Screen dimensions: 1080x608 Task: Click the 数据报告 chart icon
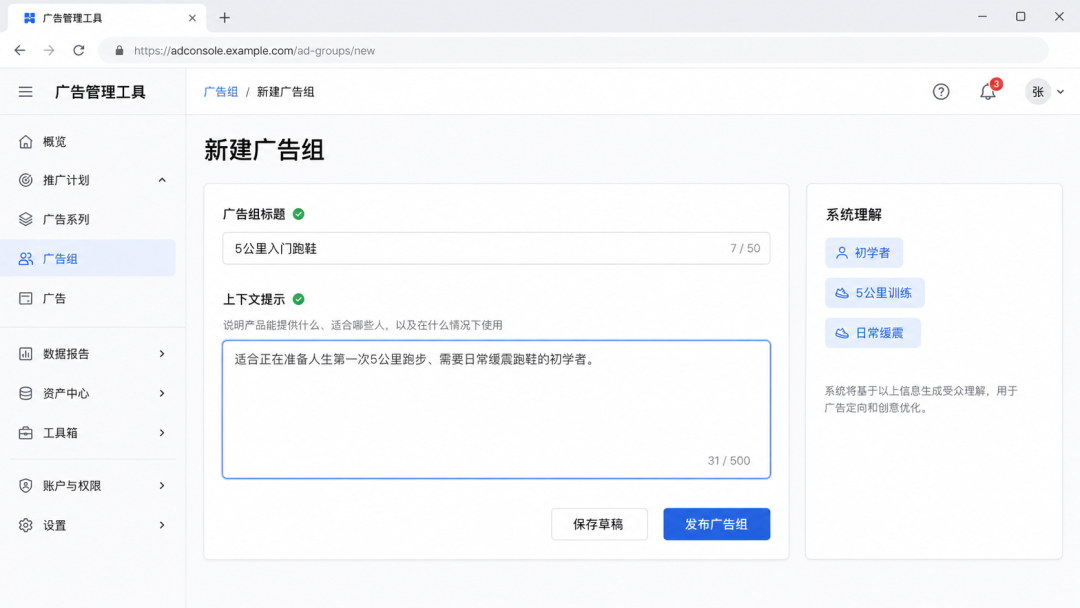pos(25,353)
